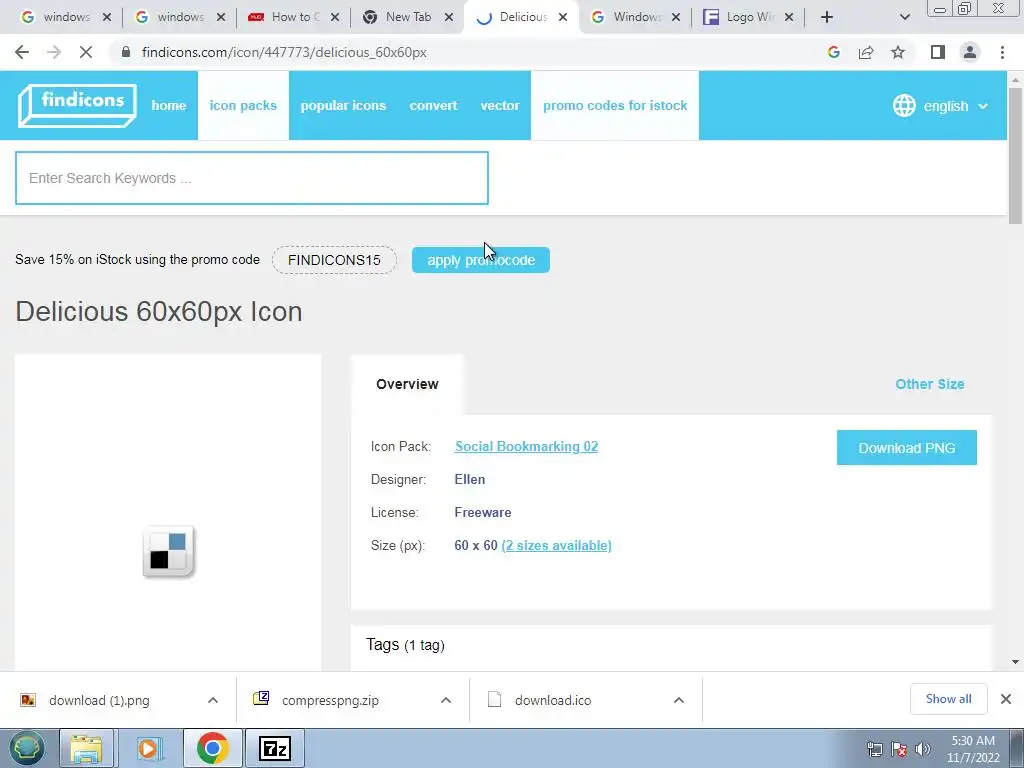
Task: Open download (1).png file
Action: 99,700
